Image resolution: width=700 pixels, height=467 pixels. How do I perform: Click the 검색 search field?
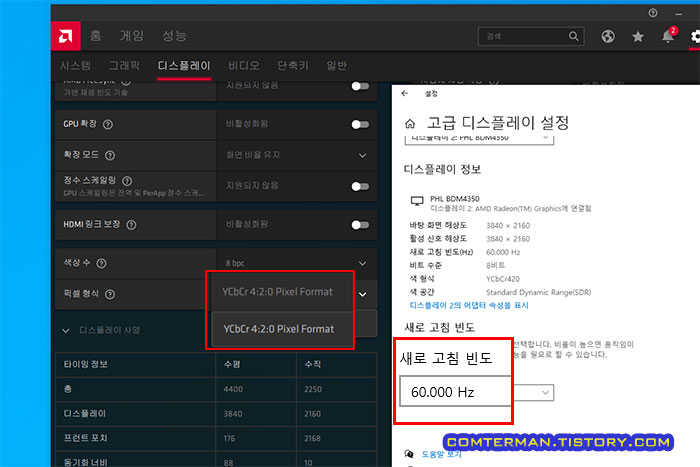(531, 36)
